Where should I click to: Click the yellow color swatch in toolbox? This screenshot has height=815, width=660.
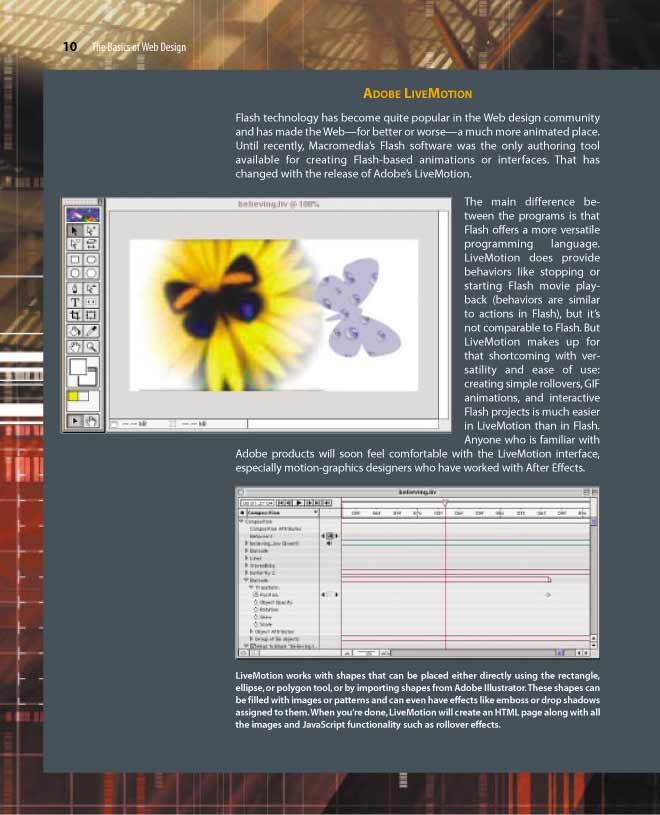click(72, 398)
